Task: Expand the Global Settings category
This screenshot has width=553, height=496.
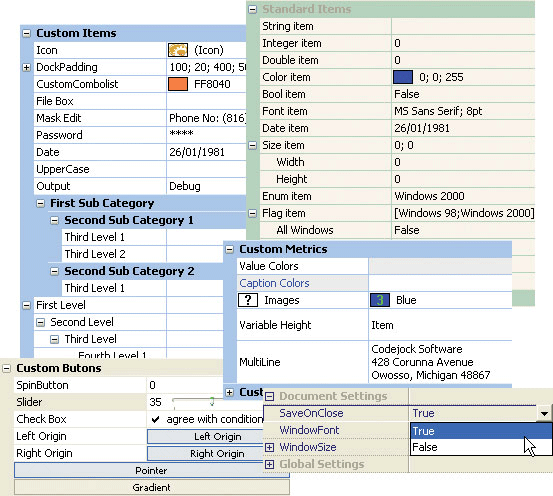Action: click(x=269, y=465)
